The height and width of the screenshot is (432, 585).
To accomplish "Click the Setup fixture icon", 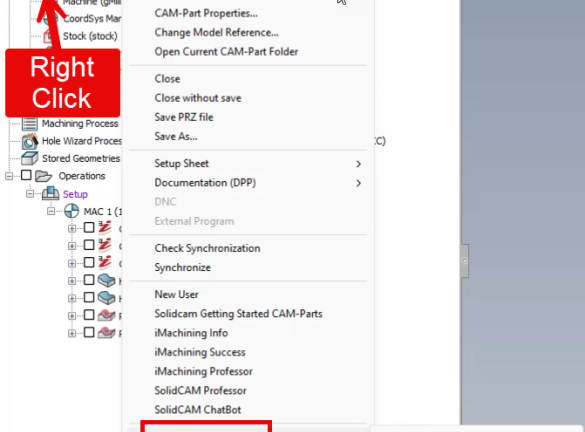I will (50, 194).
